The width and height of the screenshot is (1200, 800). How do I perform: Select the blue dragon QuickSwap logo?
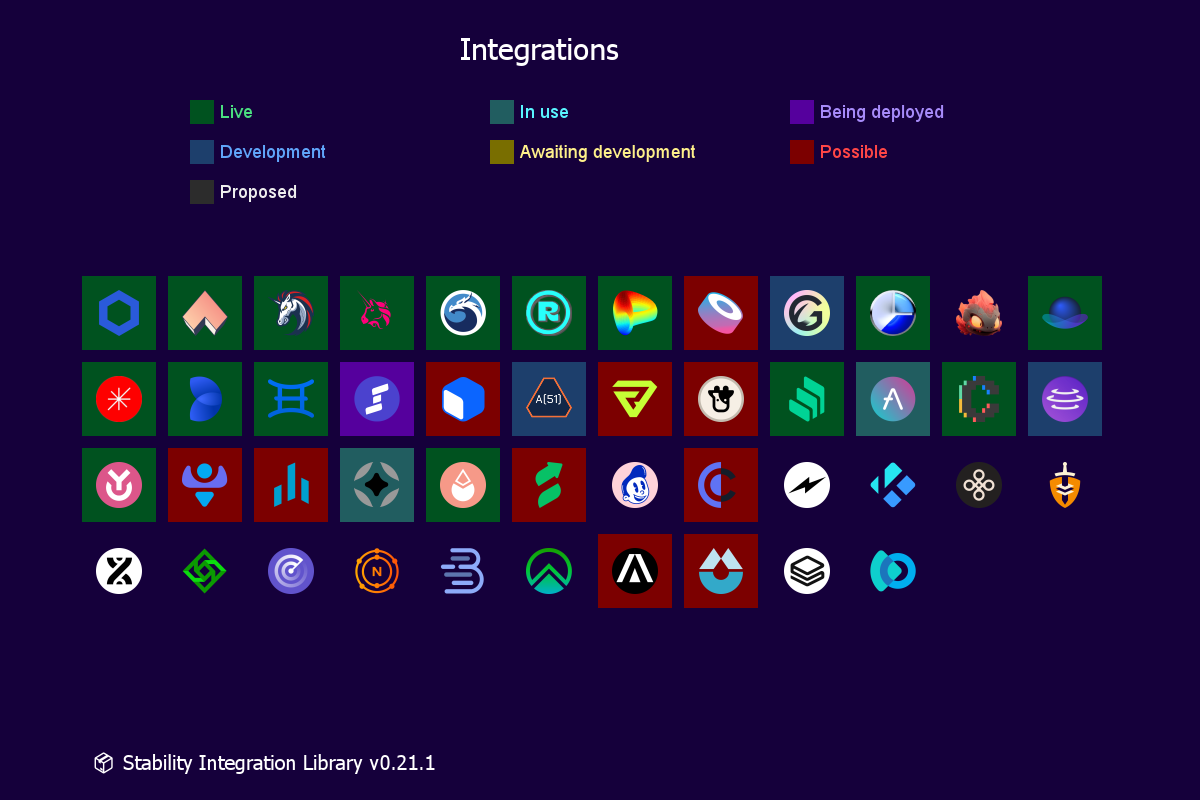463,313
